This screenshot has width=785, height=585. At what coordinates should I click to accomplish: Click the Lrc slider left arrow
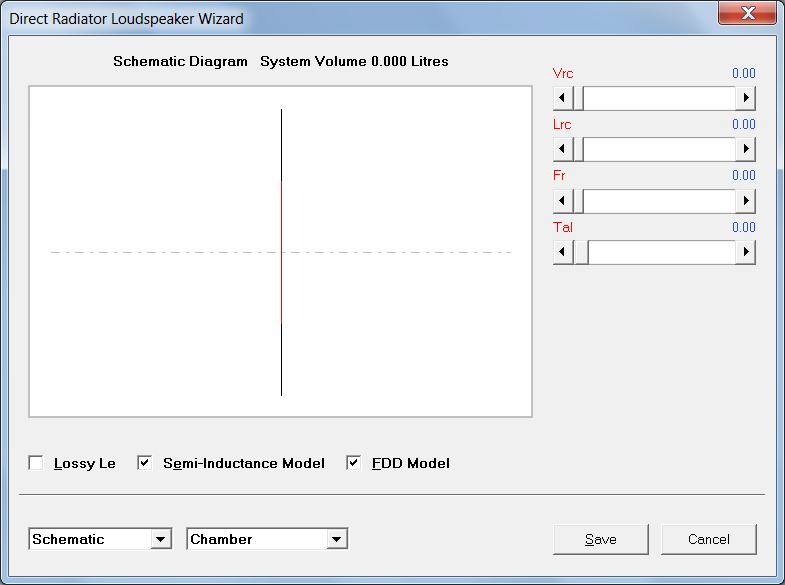pos(563,149)
